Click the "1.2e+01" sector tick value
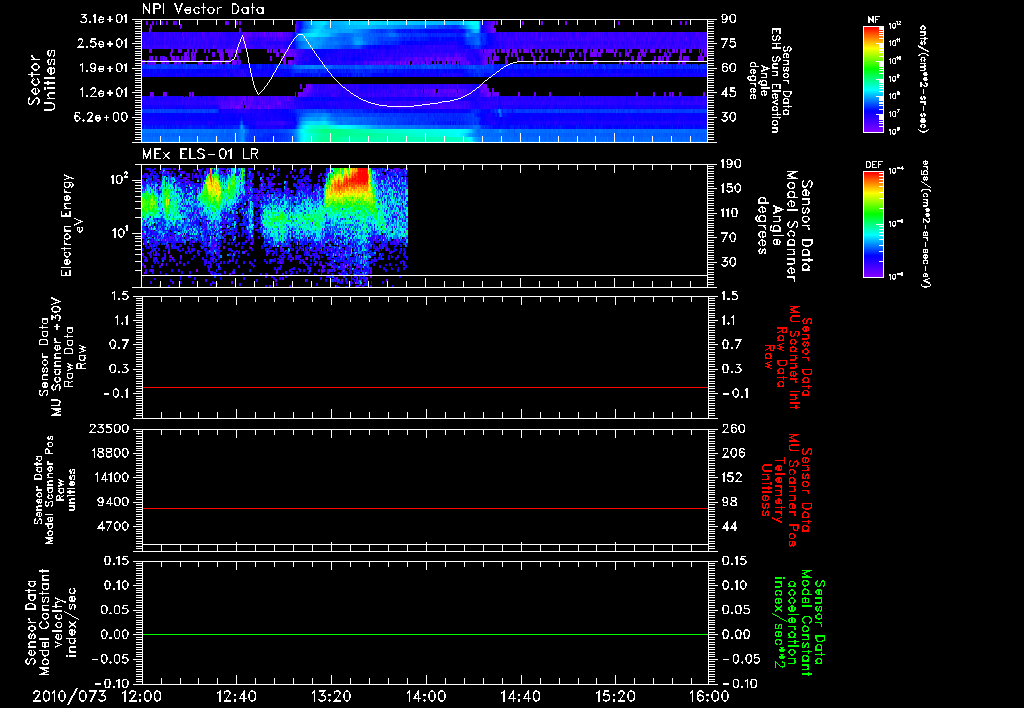1024x708 pixels. (104, 93)
